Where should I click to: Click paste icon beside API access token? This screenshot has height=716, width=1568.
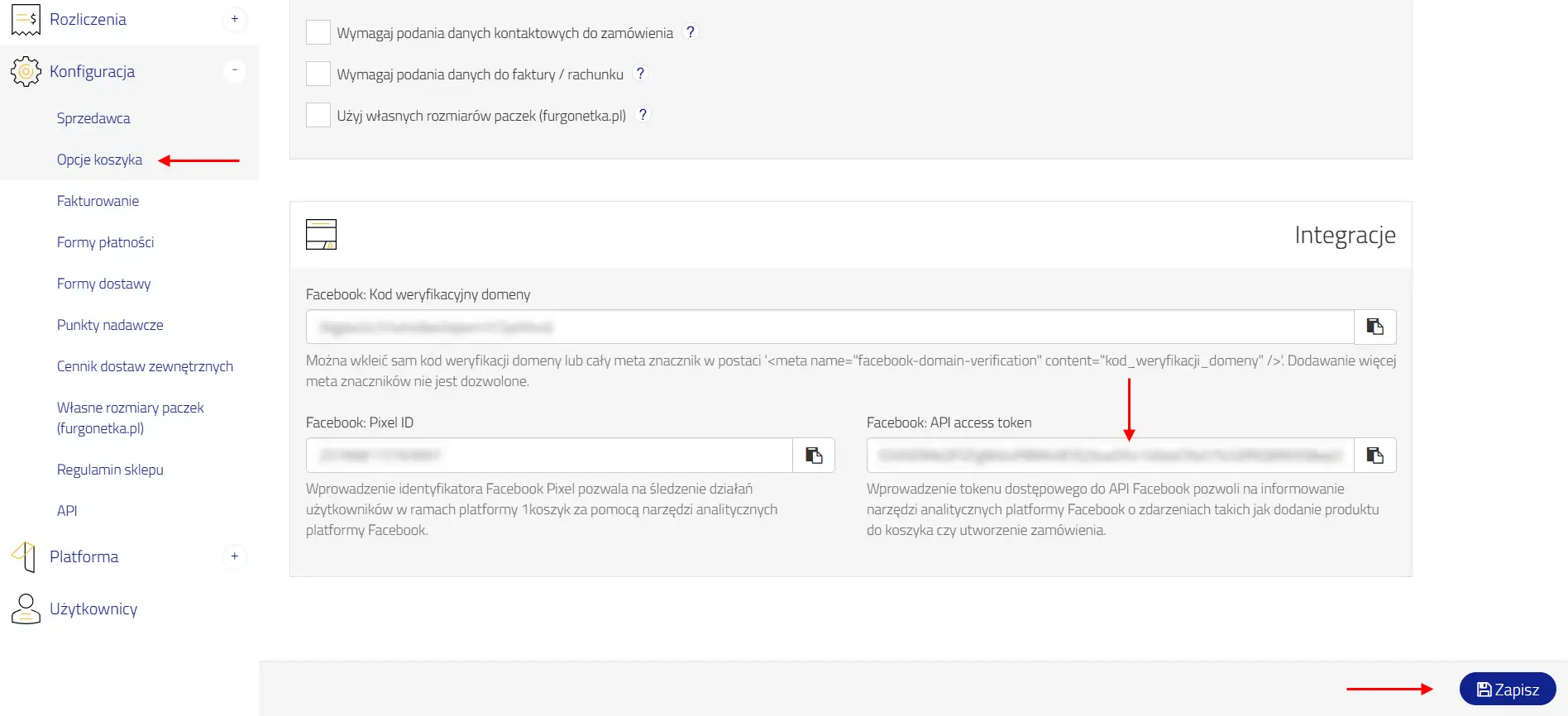(1374, 456)
